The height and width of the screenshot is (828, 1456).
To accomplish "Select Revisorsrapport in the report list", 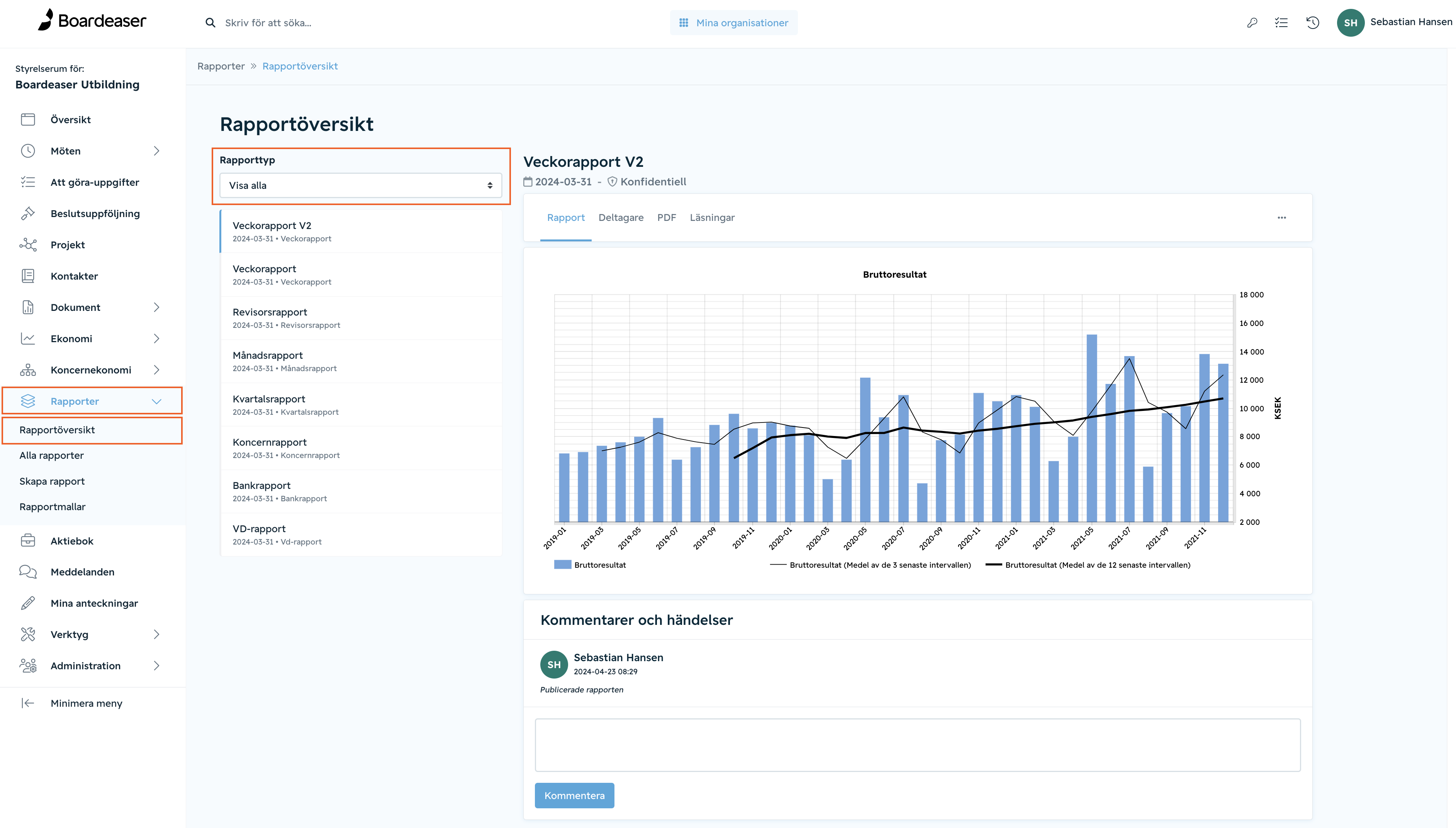I will (361, 318).
